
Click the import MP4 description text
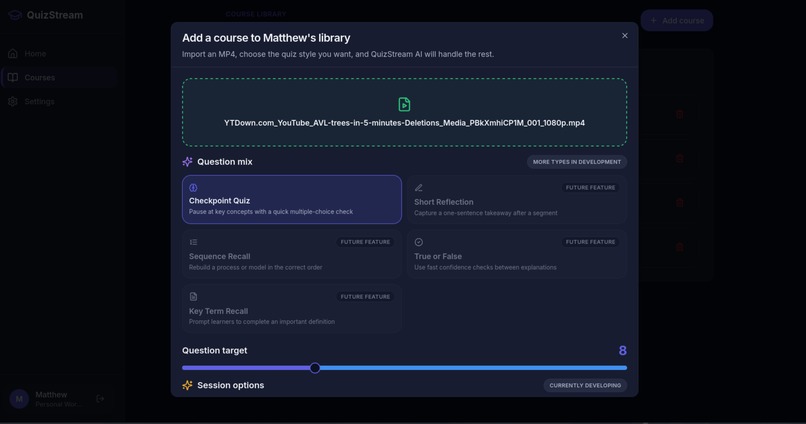(x=338, y=54)
